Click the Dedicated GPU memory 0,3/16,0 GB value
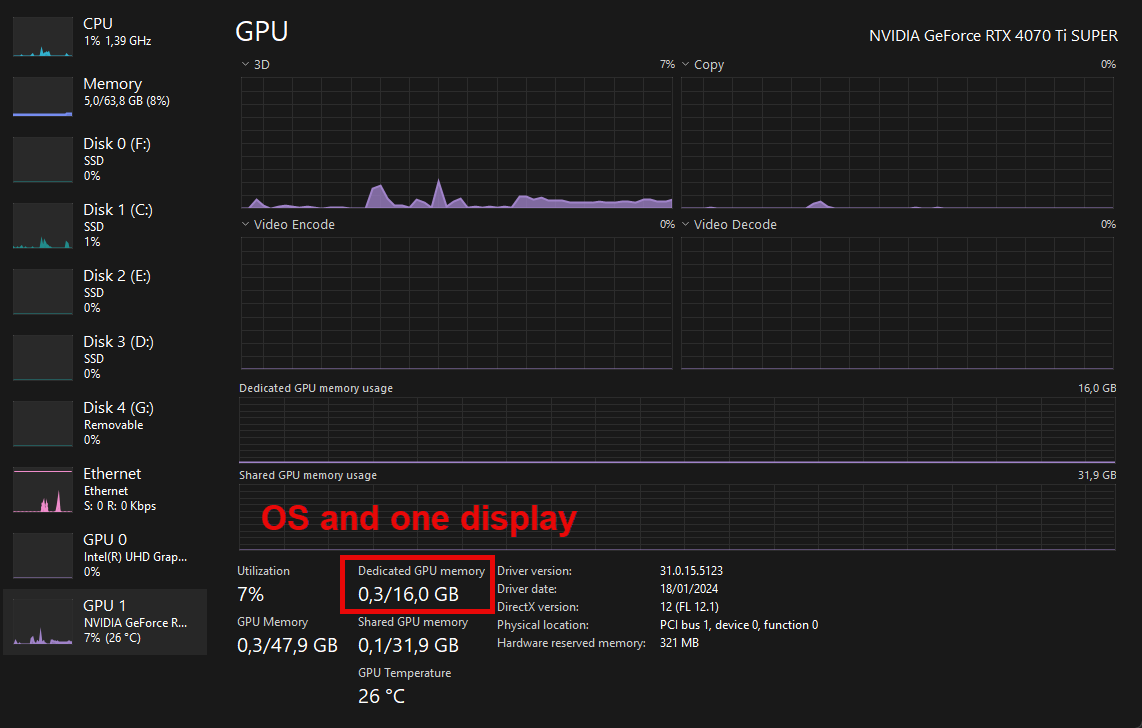This screenshot has height=728, width=1142. click(x=408, y=594)
